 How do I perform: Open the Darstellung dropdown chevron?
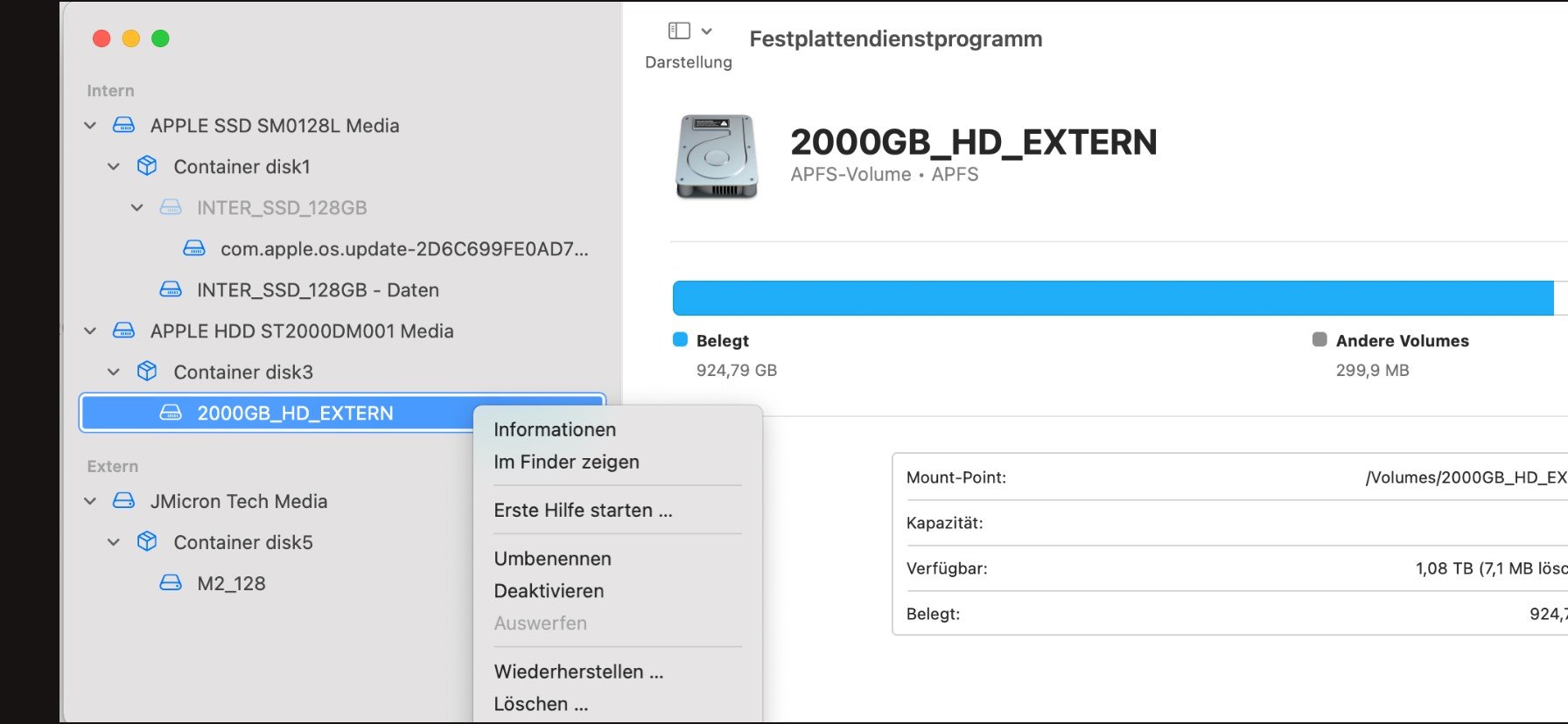pos(707,31)
